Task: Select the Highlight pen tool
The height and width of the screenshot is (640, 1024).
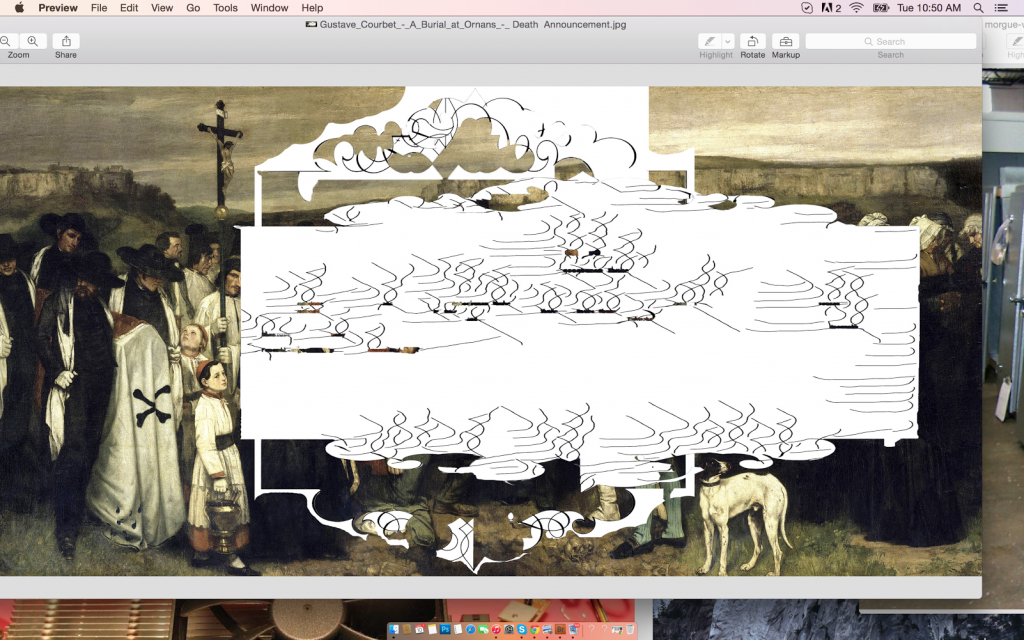Action: 709,41
